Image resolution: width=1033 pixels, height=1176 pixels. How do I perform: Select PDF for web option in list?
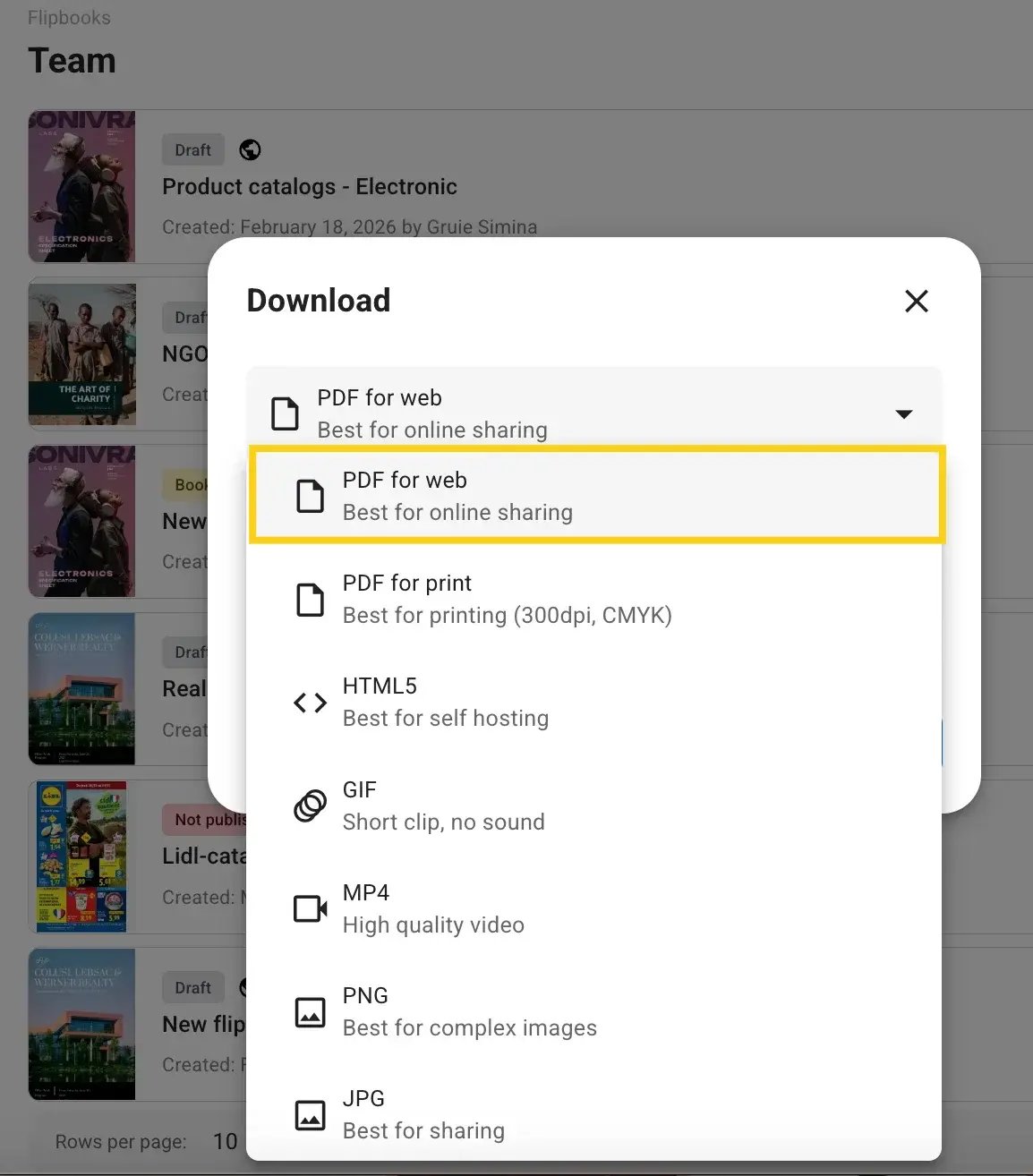click(595, 495)
